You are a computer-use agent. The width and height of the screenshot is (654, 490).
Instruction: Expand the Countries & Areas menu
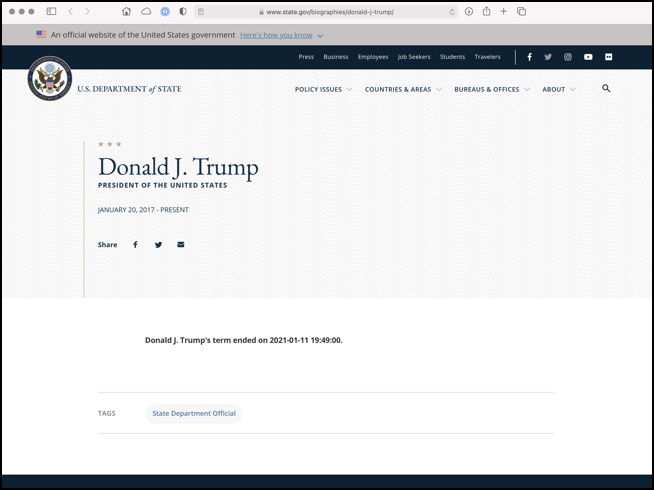tap(403, 89)
